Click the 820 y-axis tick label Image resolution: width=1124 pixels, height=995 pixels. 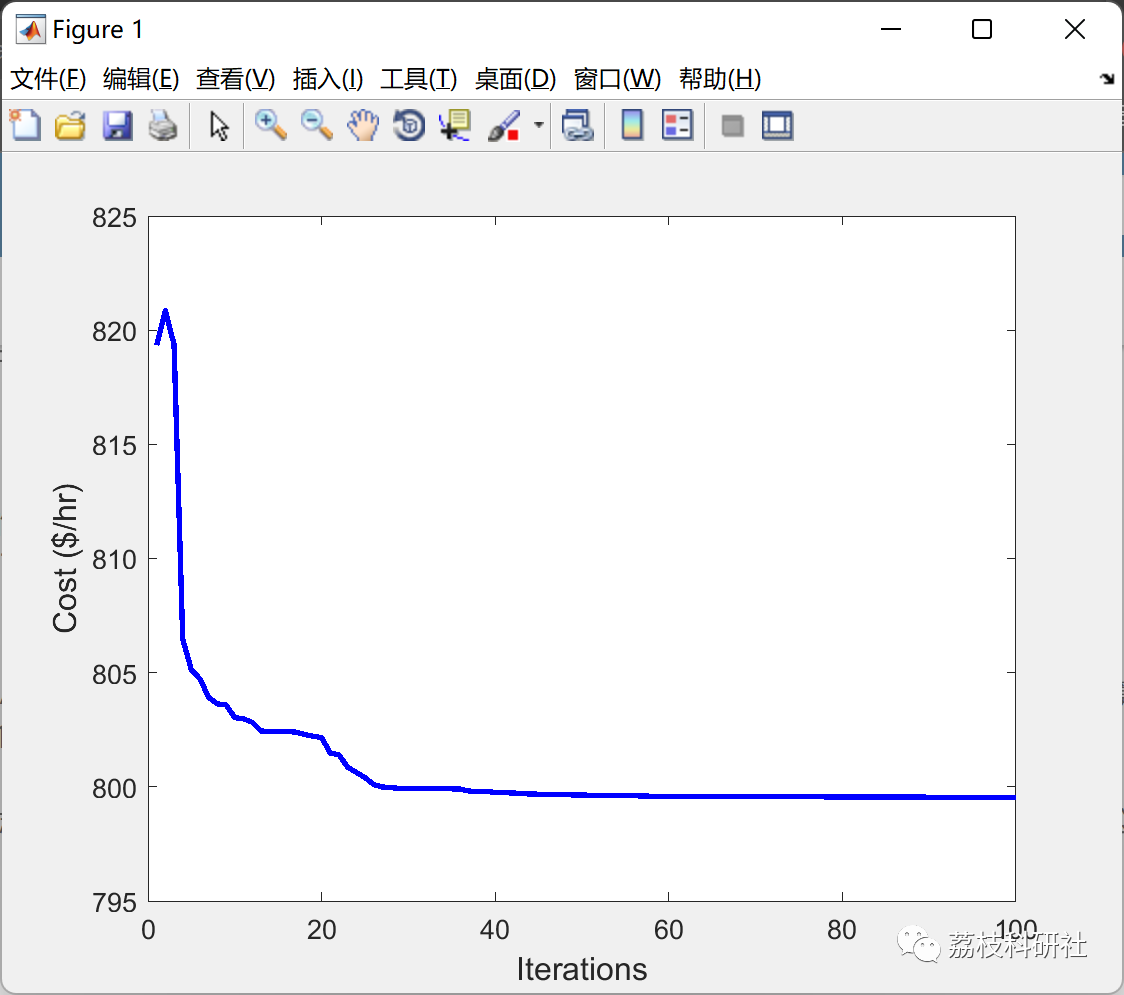pos(114,332)
